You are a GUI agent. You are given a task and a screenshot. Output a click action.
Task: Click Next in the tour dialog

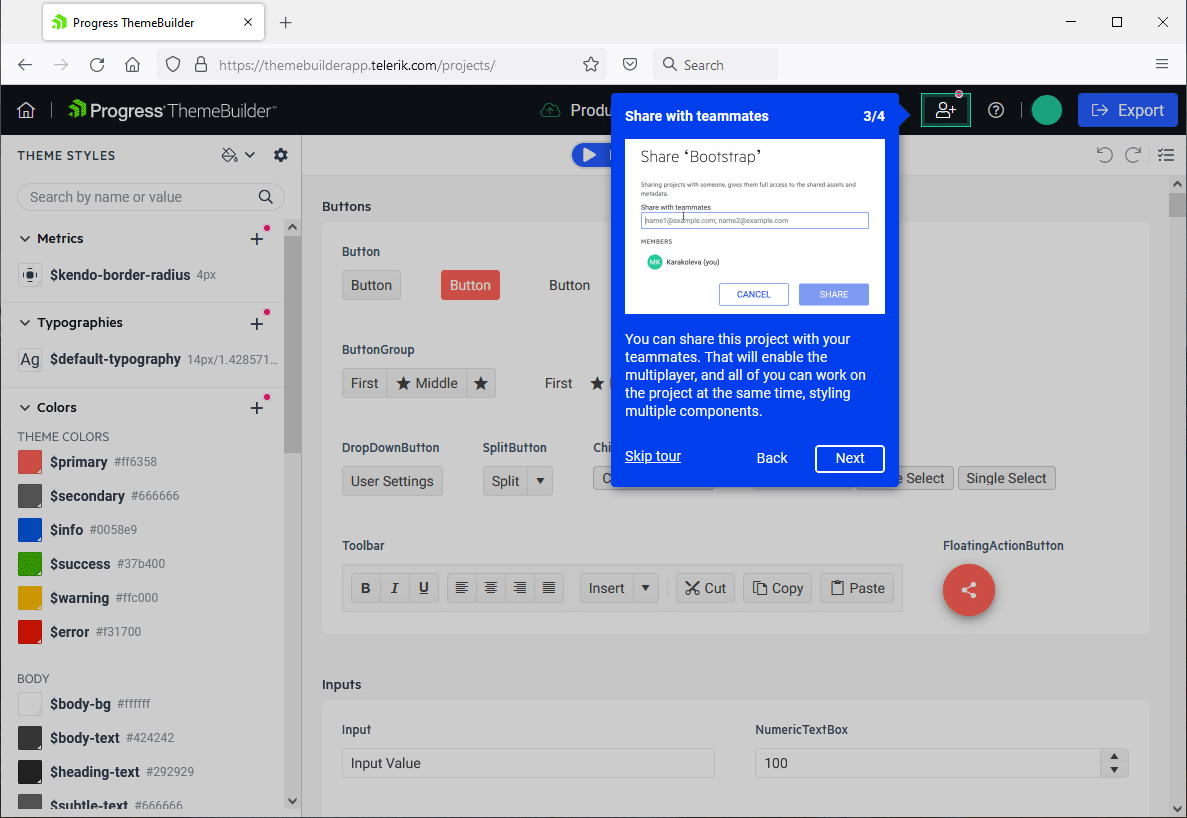point(849,458)
